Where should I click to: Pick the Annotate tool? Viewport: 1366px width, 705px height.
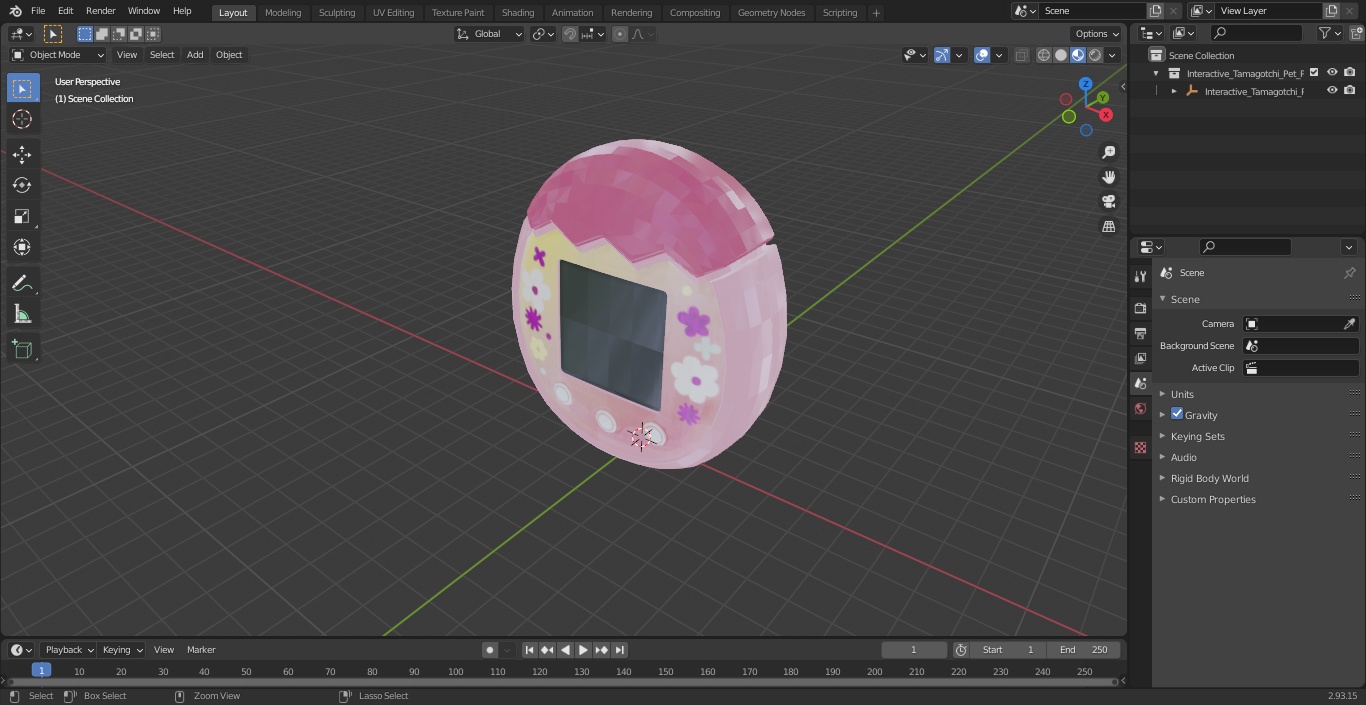22,284
